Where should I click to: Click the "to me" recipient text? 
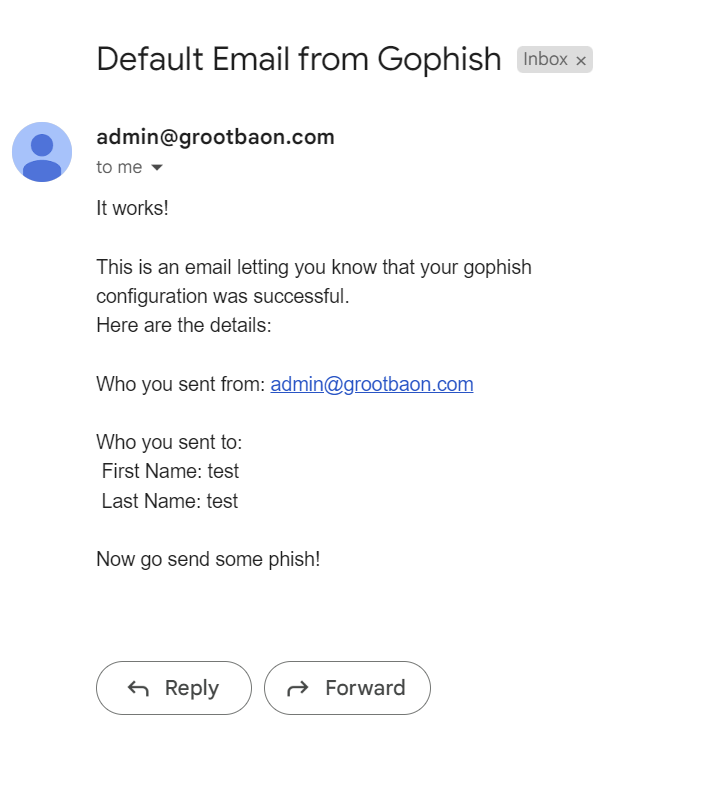[119, 167]
